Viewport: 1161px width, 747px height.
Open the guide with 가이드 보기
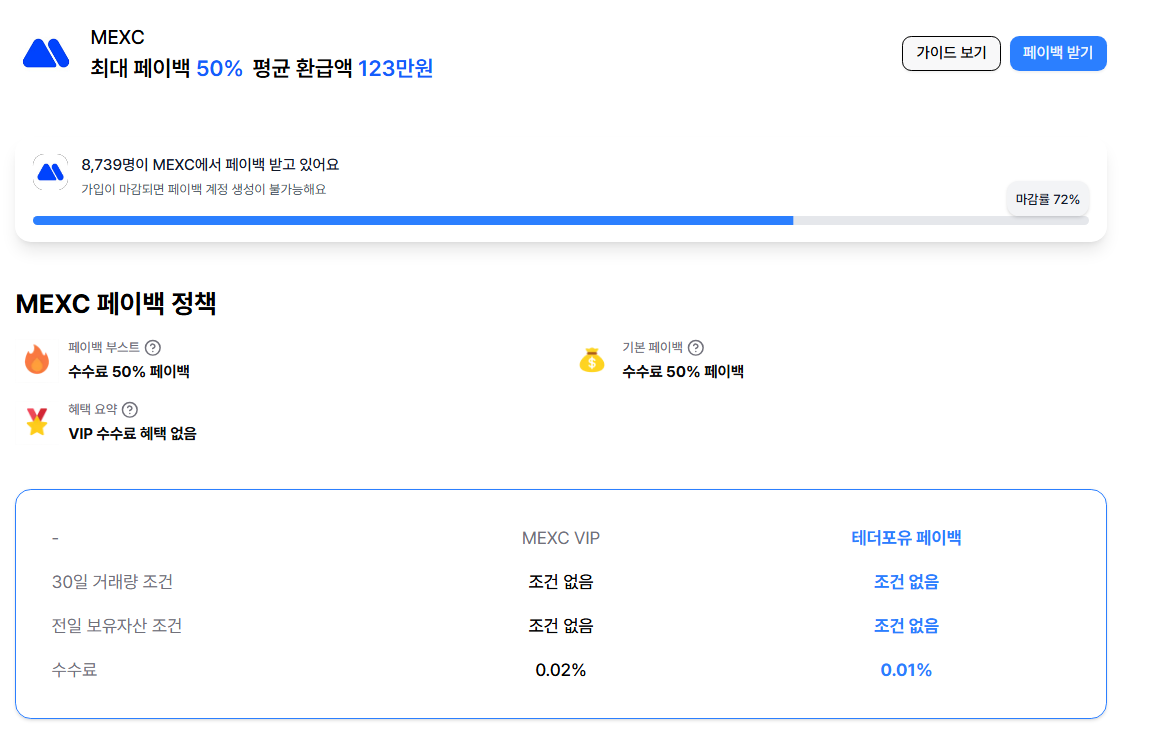[951, 53]
